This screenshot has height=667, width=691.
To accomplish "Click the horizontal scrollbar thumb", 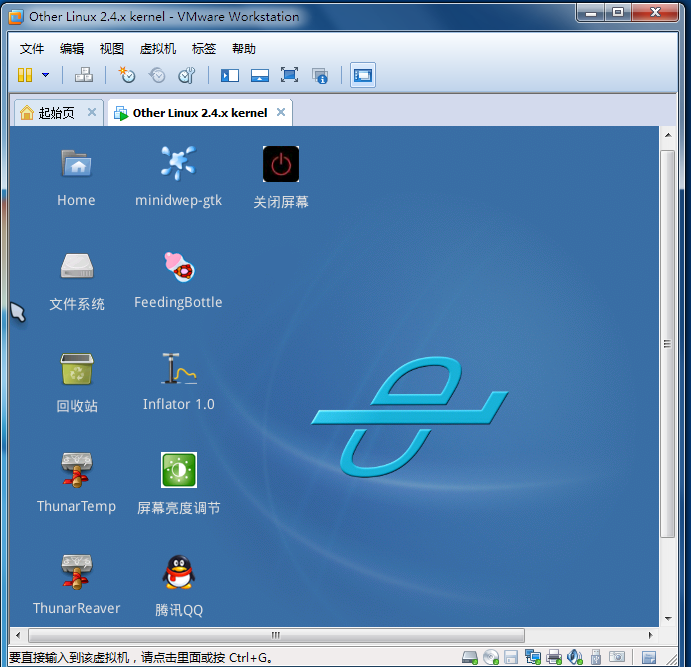I will pos(276,635).
